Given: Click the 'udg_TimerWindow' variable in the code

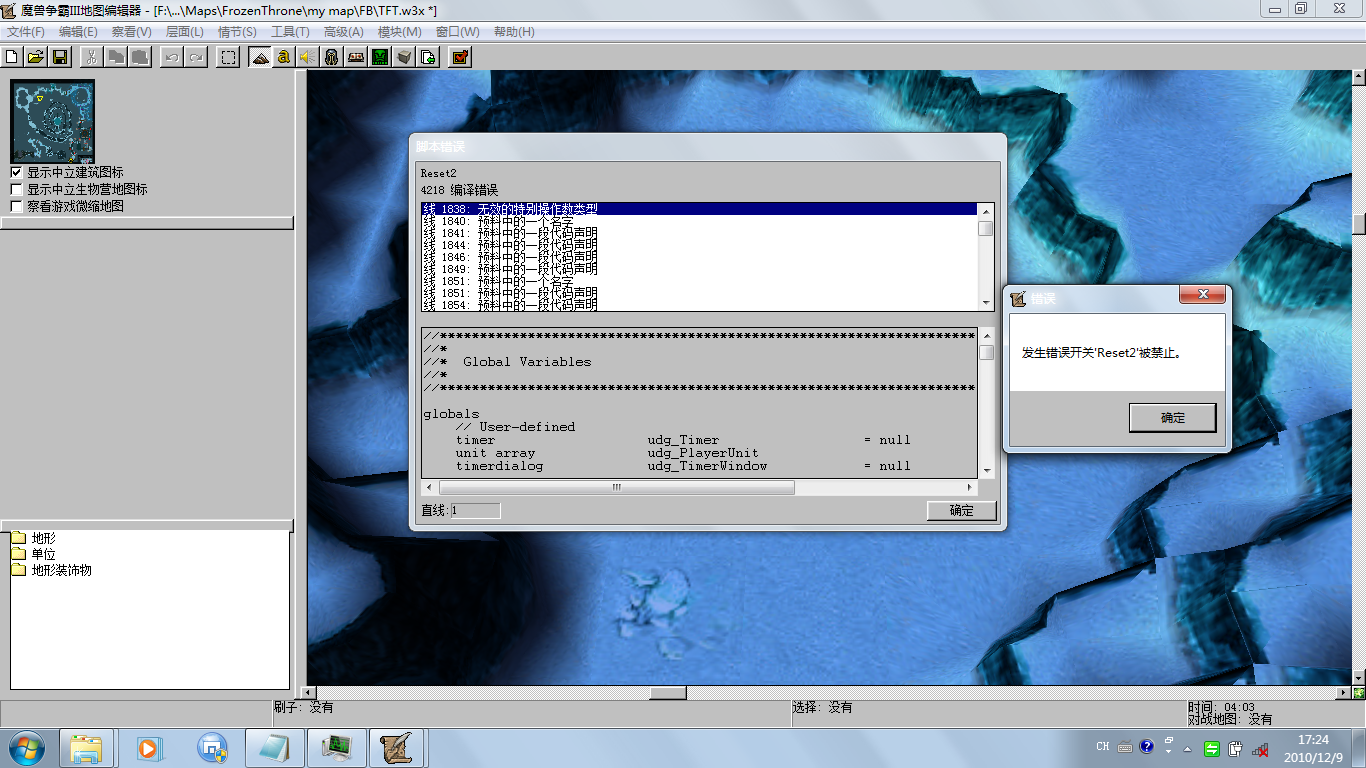Looking at the screenshot, I should pyautogui.click(x=707, y=466).
